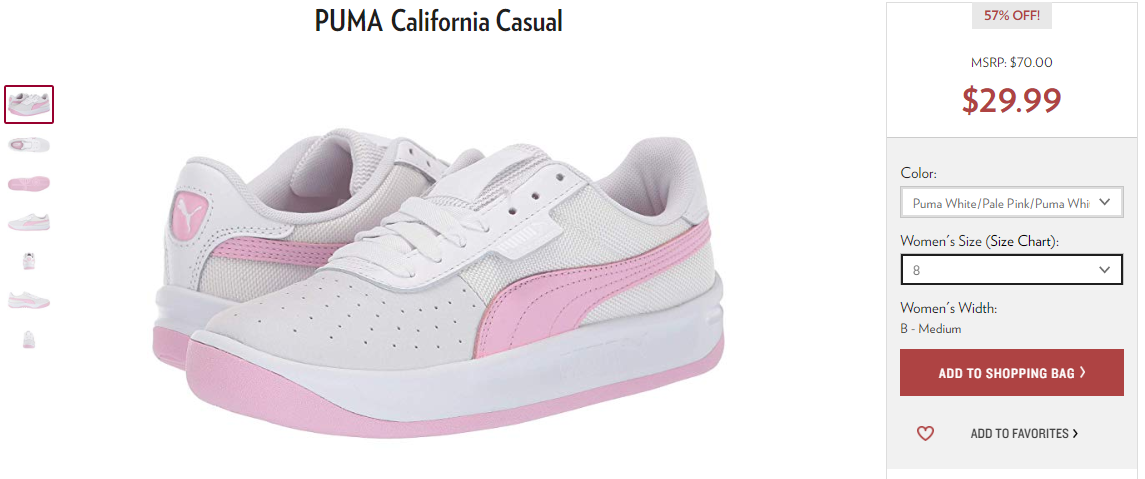Screen dimensions: 1145x479
Task: Select the first pair-view shoe thumbnail
Action: click(29, 104)
